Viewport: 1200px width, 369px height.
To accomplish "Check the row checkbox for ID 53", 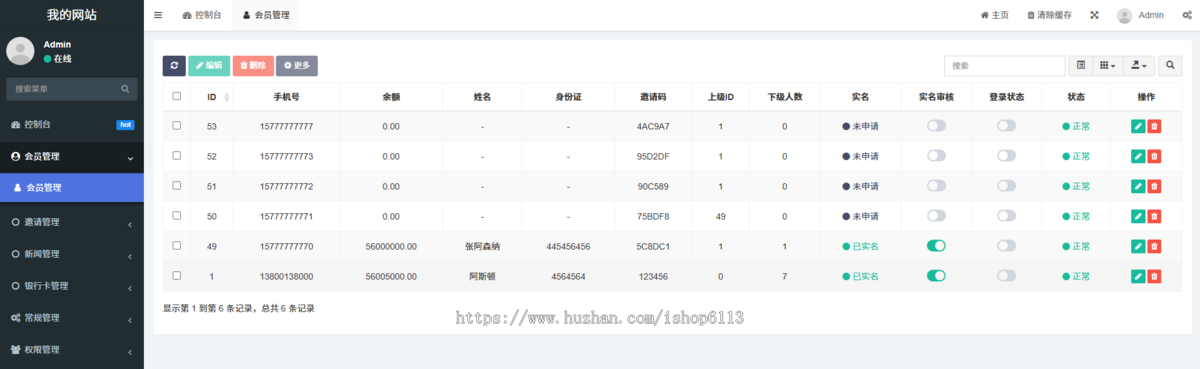I will [177, 126].
